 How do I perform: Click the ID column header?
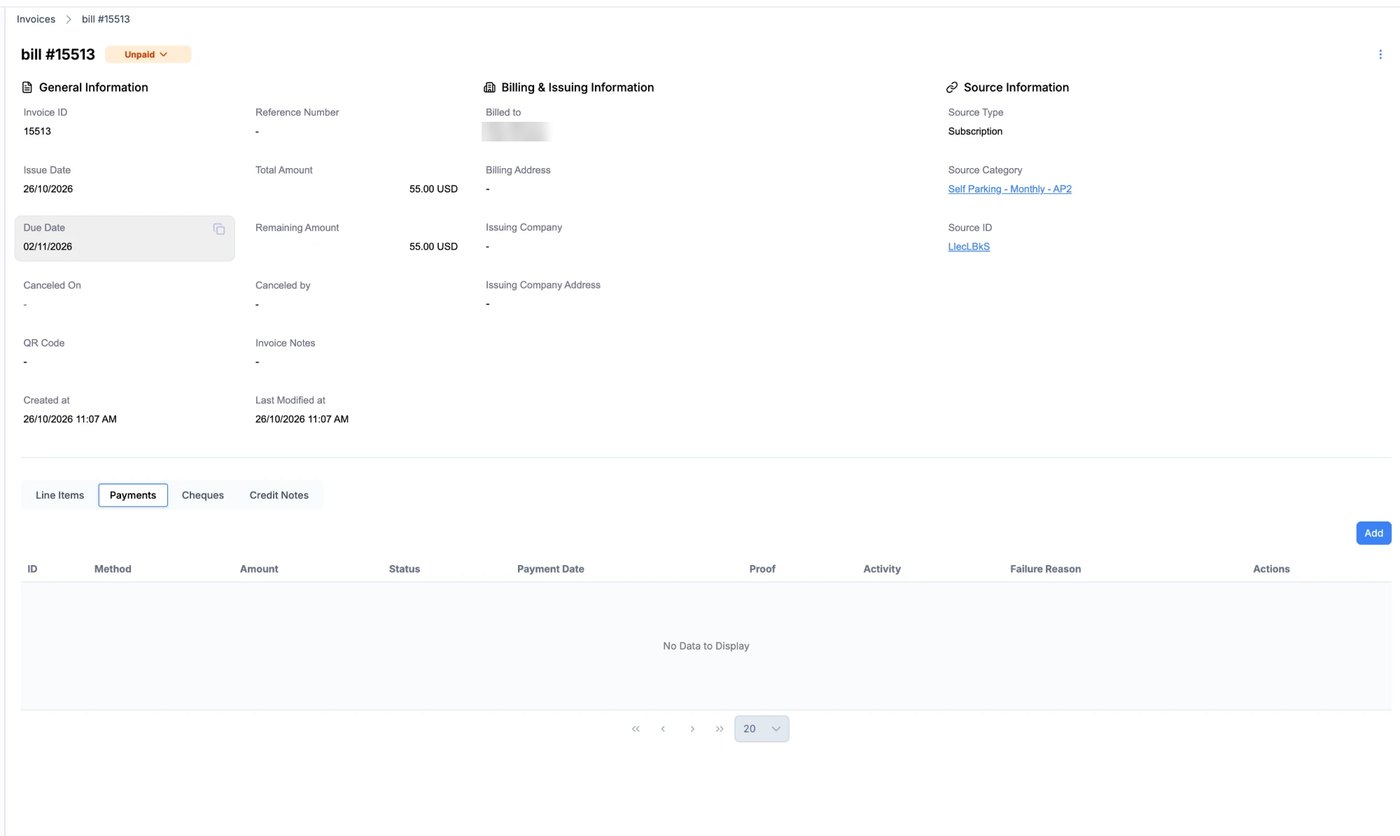pyautogui.click(x=32, y=569)
